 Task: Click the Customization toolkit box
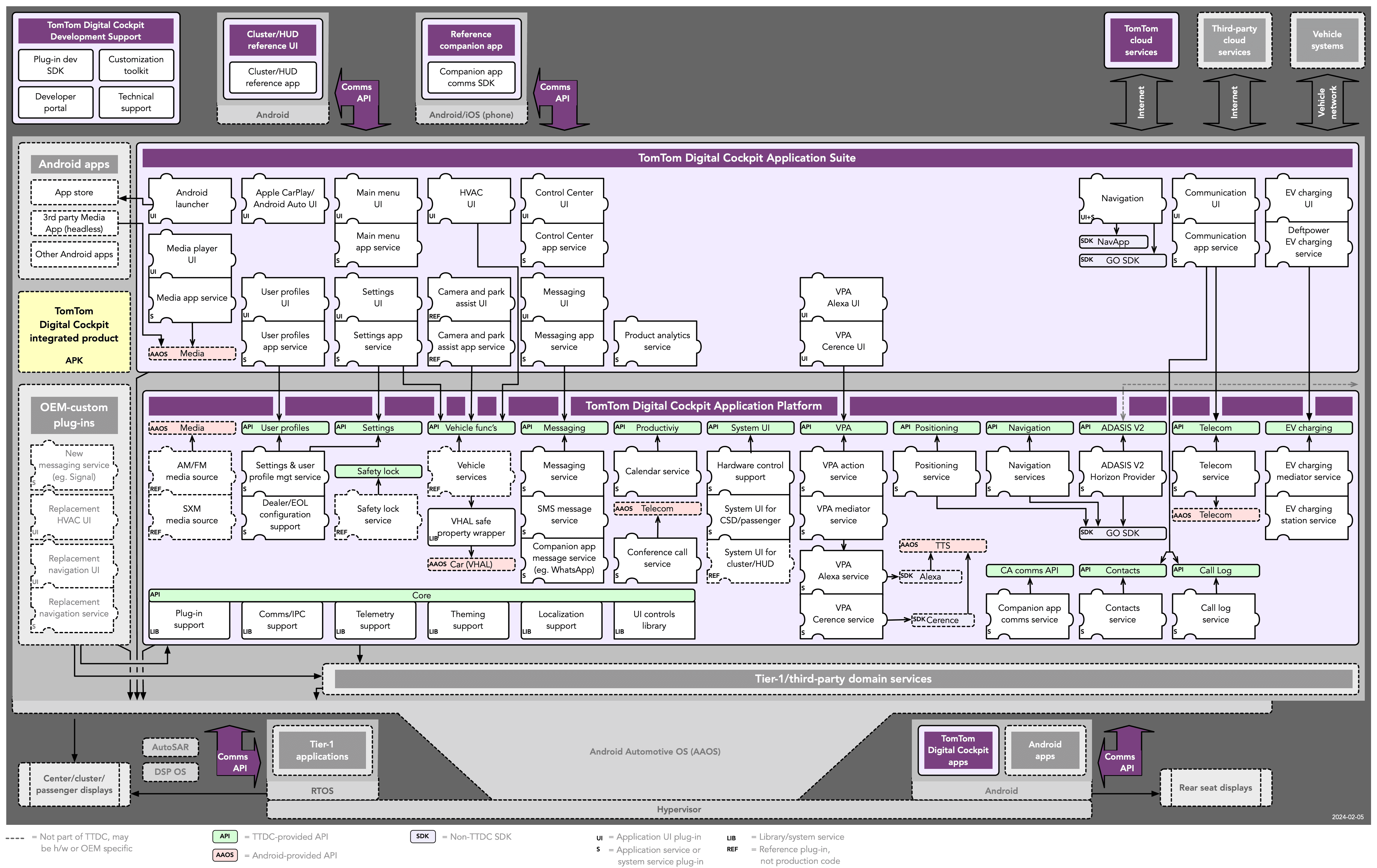coord(136,65)
